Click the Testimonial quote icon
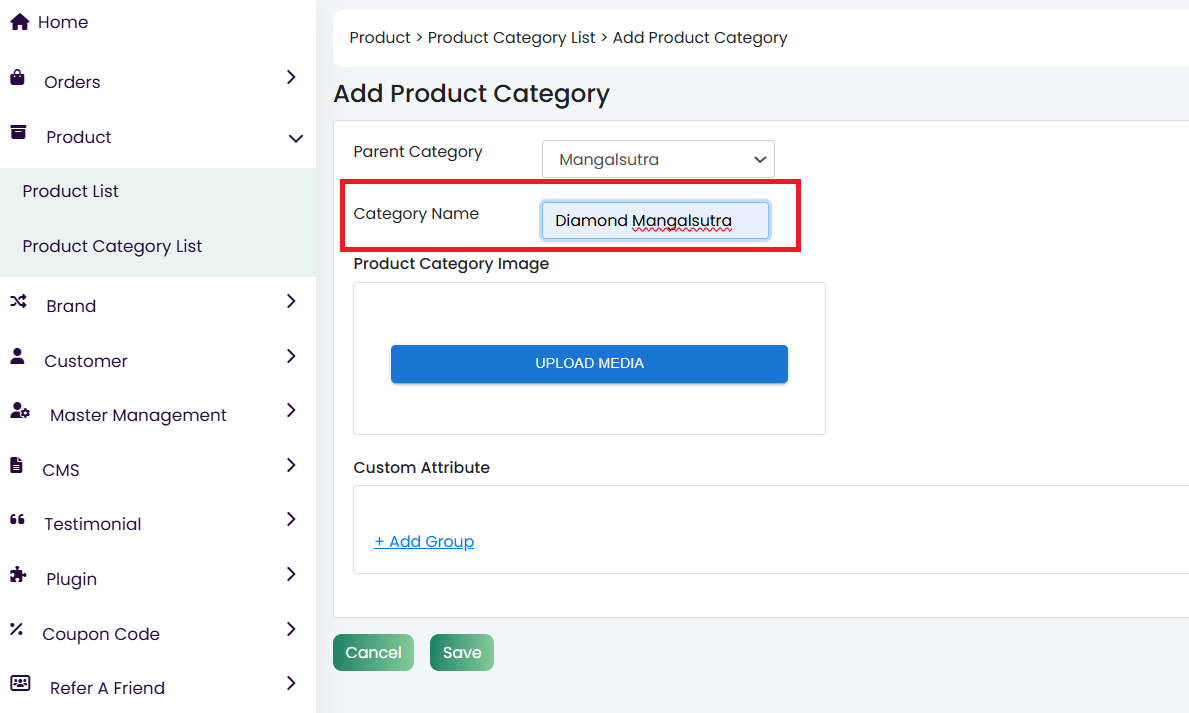Image resolution: width=1189 pixels, height=713 pixels. pos(18,520)
